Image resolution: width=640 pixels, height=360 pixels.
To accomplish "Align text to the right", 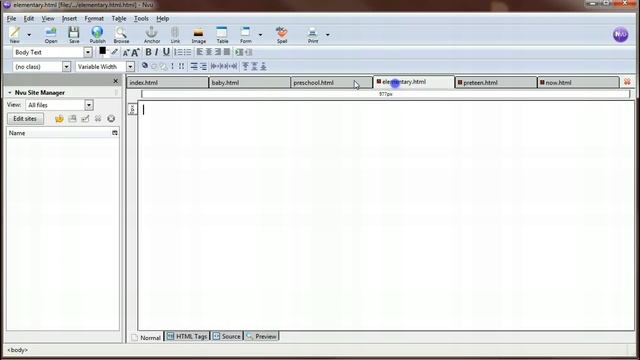I will coord(218,52).
